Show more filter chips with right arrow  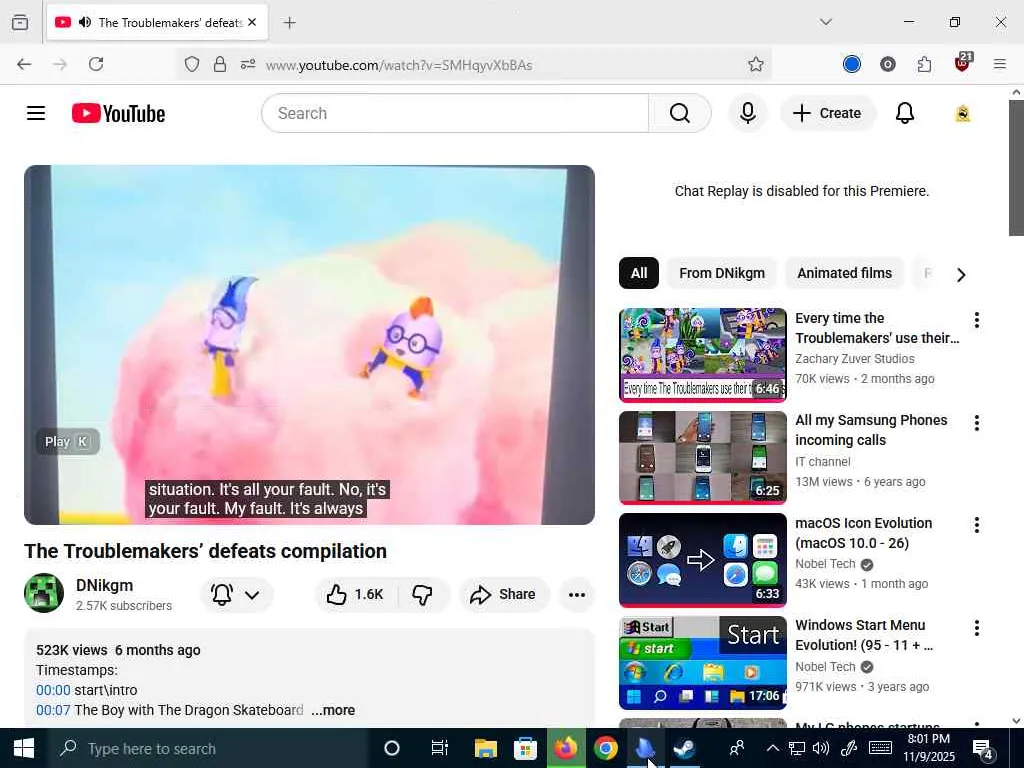point(961,274)
